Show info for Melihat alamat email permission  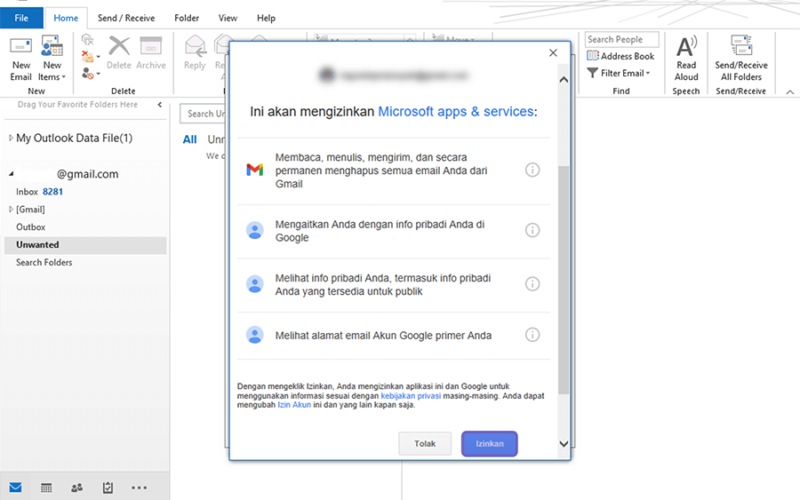(x=532, y=335)
